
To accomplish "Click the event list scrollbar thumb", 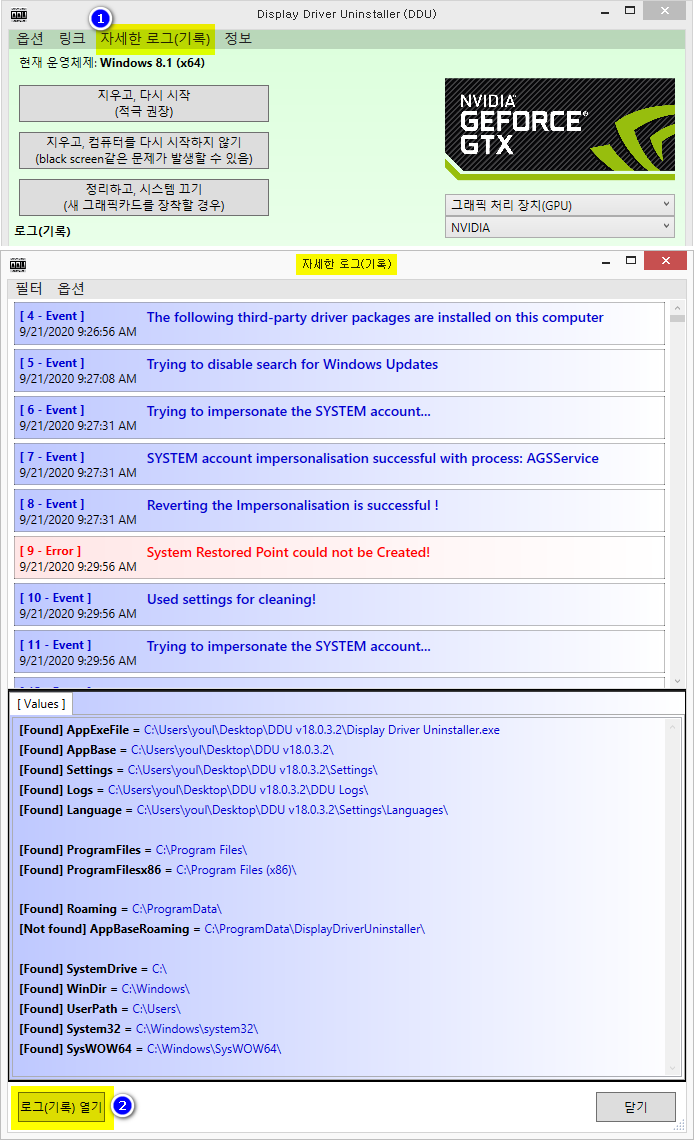I will pyautogui.click(x=677, y=318).
